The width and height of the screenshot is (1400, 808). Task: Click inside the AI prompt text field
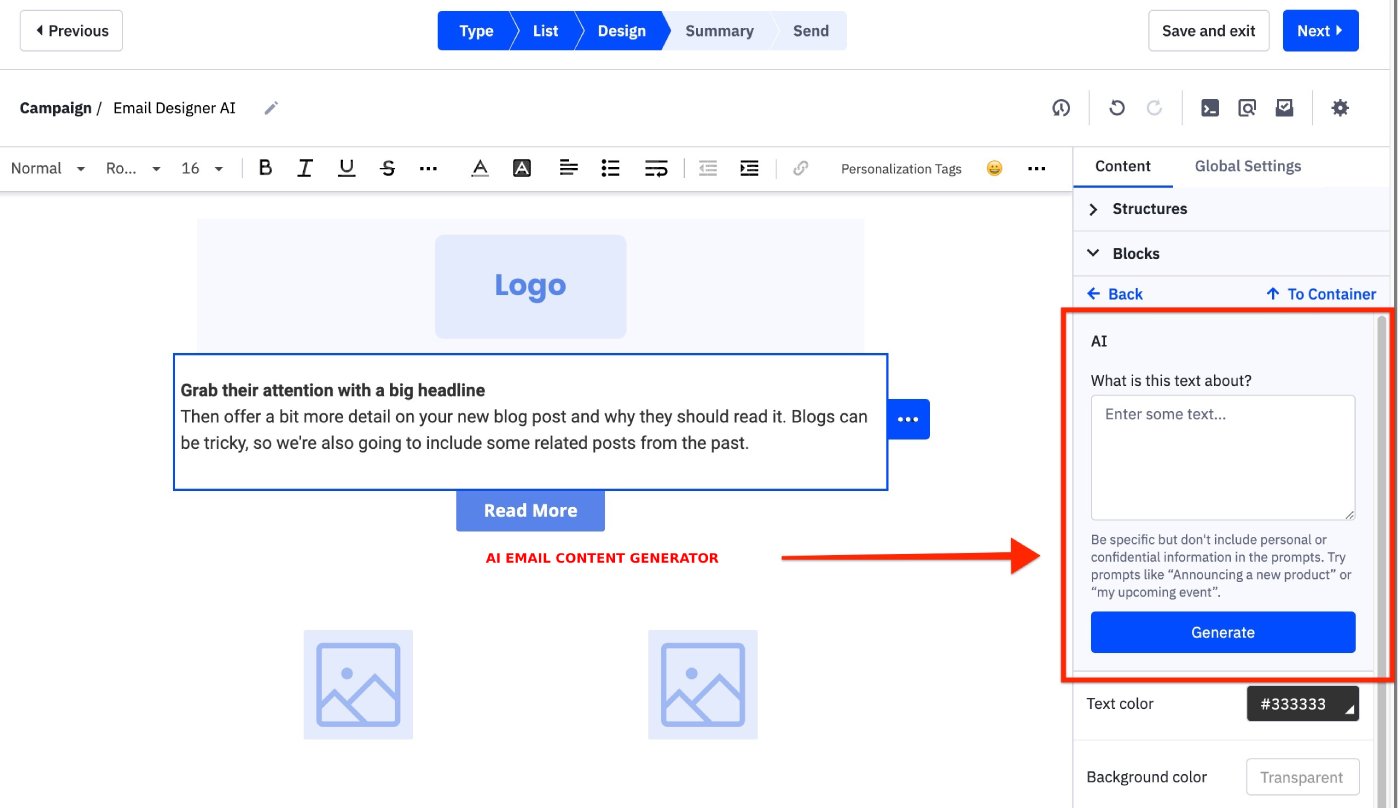point(1222,455)
